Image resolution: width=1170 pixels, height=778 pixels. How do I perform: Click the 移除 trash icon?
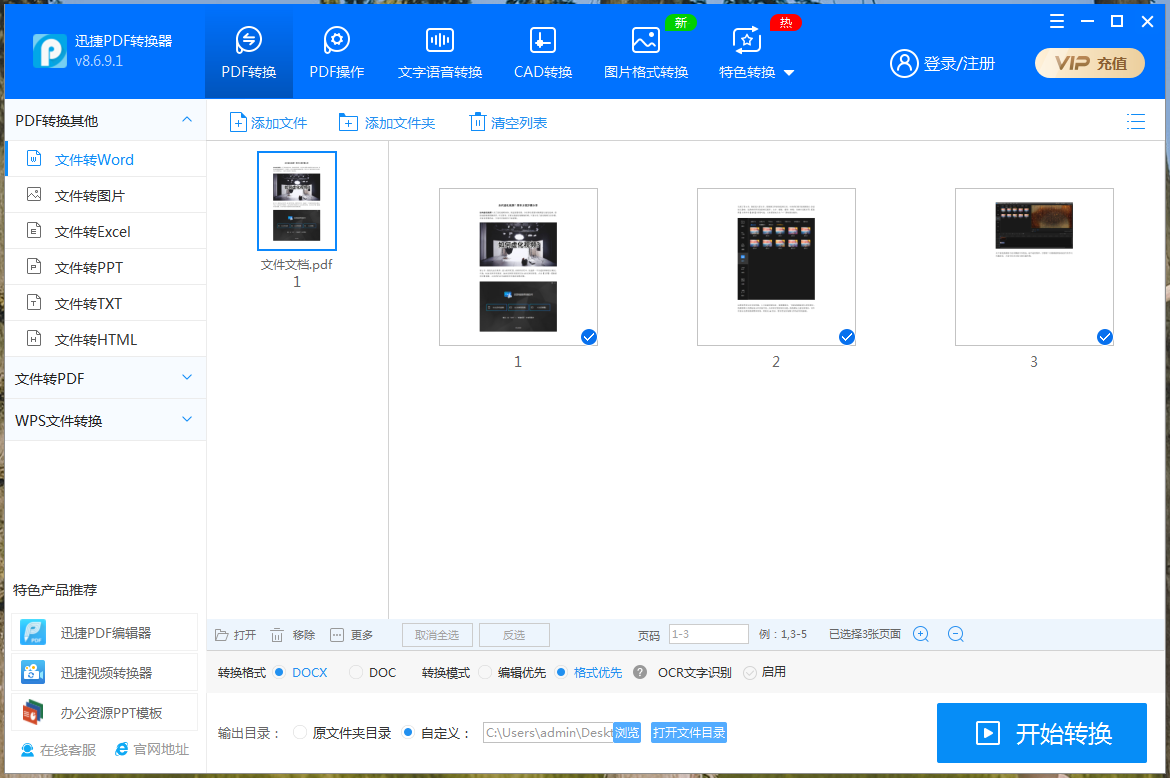click(x=277, y=635)
